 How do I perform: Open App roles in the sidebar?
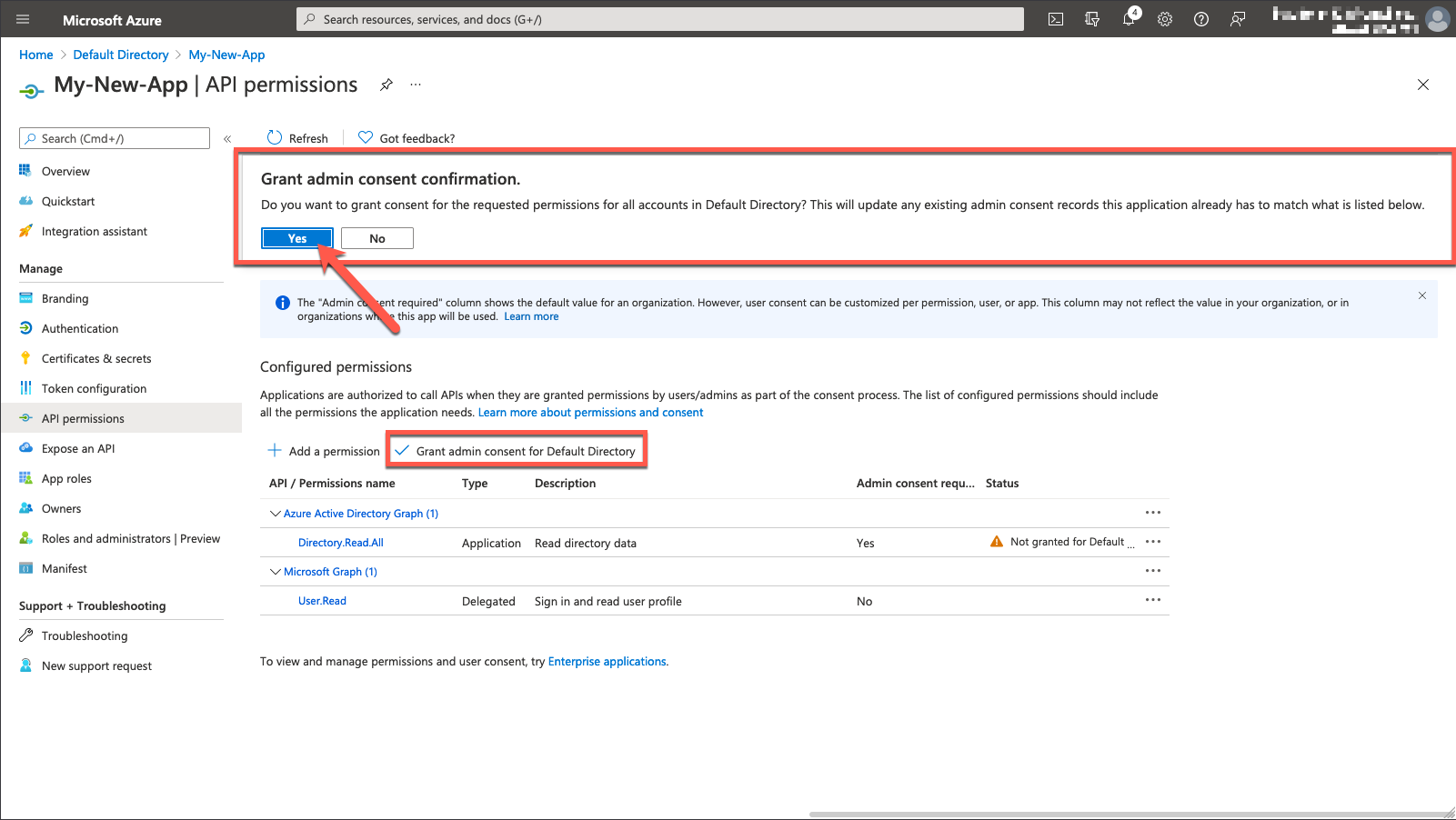[x=66, y=478]
